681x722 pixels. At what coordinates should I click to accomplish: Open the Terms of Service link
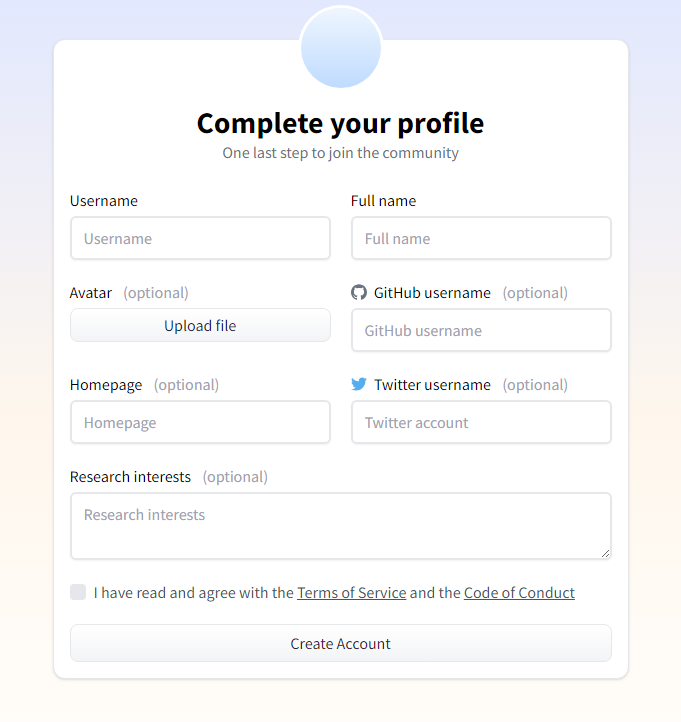coord(351,593)
